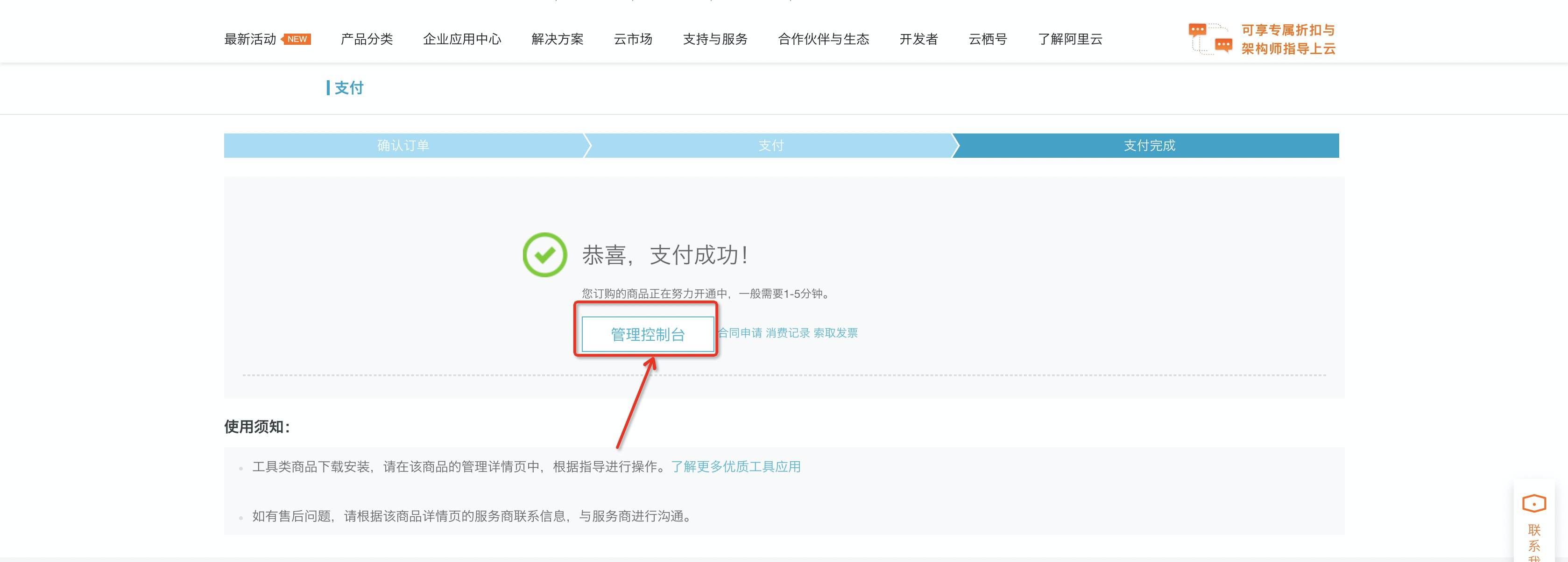Select the 支付完成 progress step
Screen dimensions: 1568x562
[x=1149, y=146]
